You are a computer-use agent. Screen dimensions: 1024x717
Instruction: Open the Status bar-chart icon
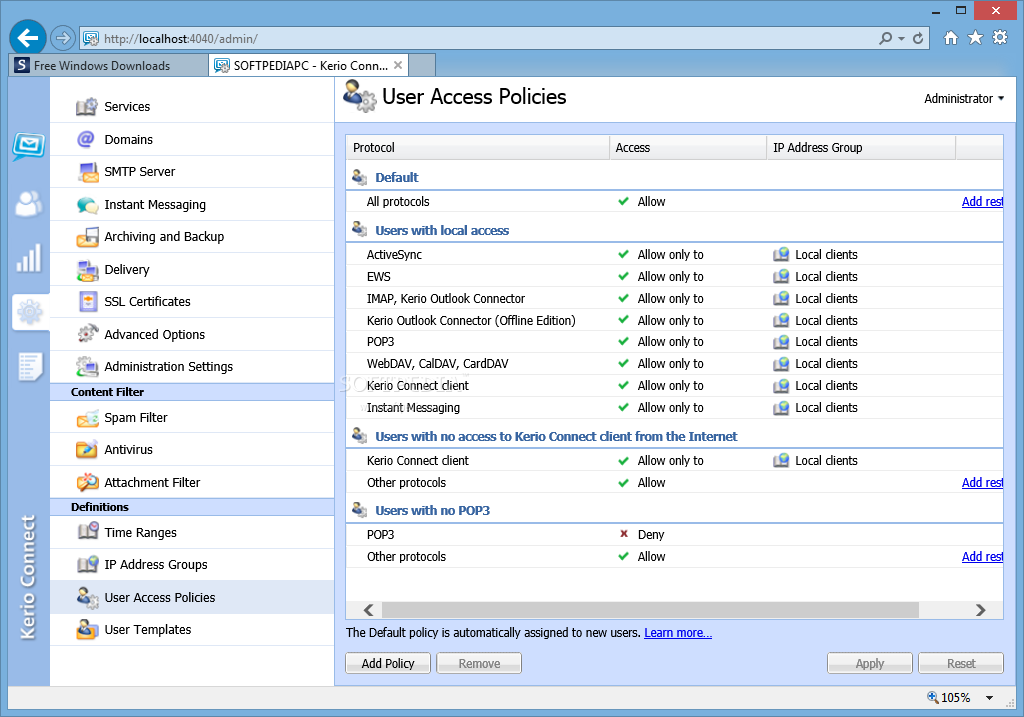pyautogui.click(x=29, y=258)
